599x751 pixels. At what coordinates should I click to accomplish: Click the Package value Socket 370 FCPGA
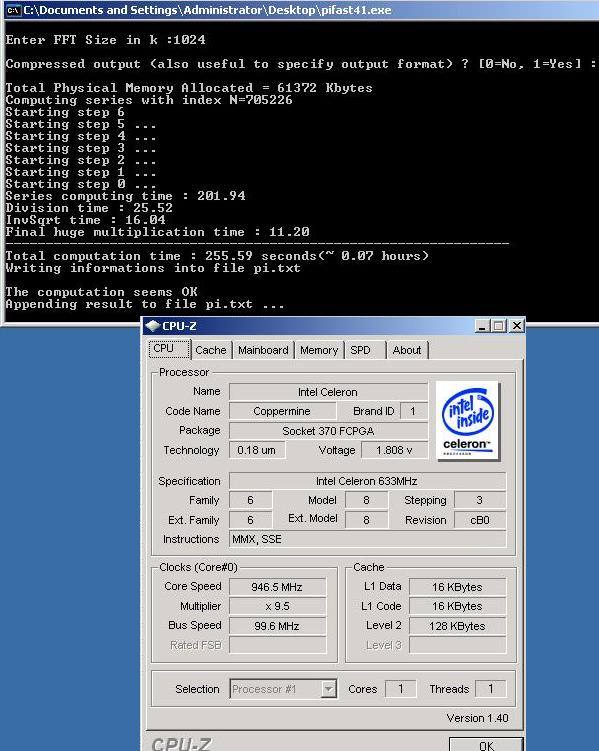pyautogui.click(x=328, y=431)
